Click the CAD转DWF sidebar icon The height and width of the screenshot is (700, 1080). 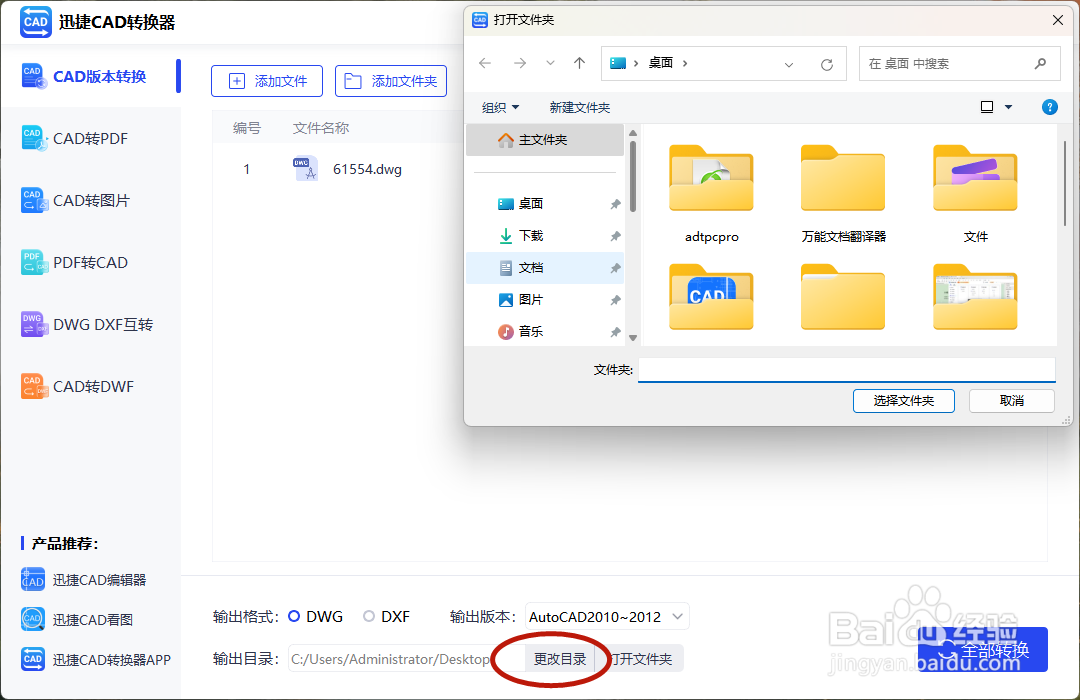tap(33, 387)
